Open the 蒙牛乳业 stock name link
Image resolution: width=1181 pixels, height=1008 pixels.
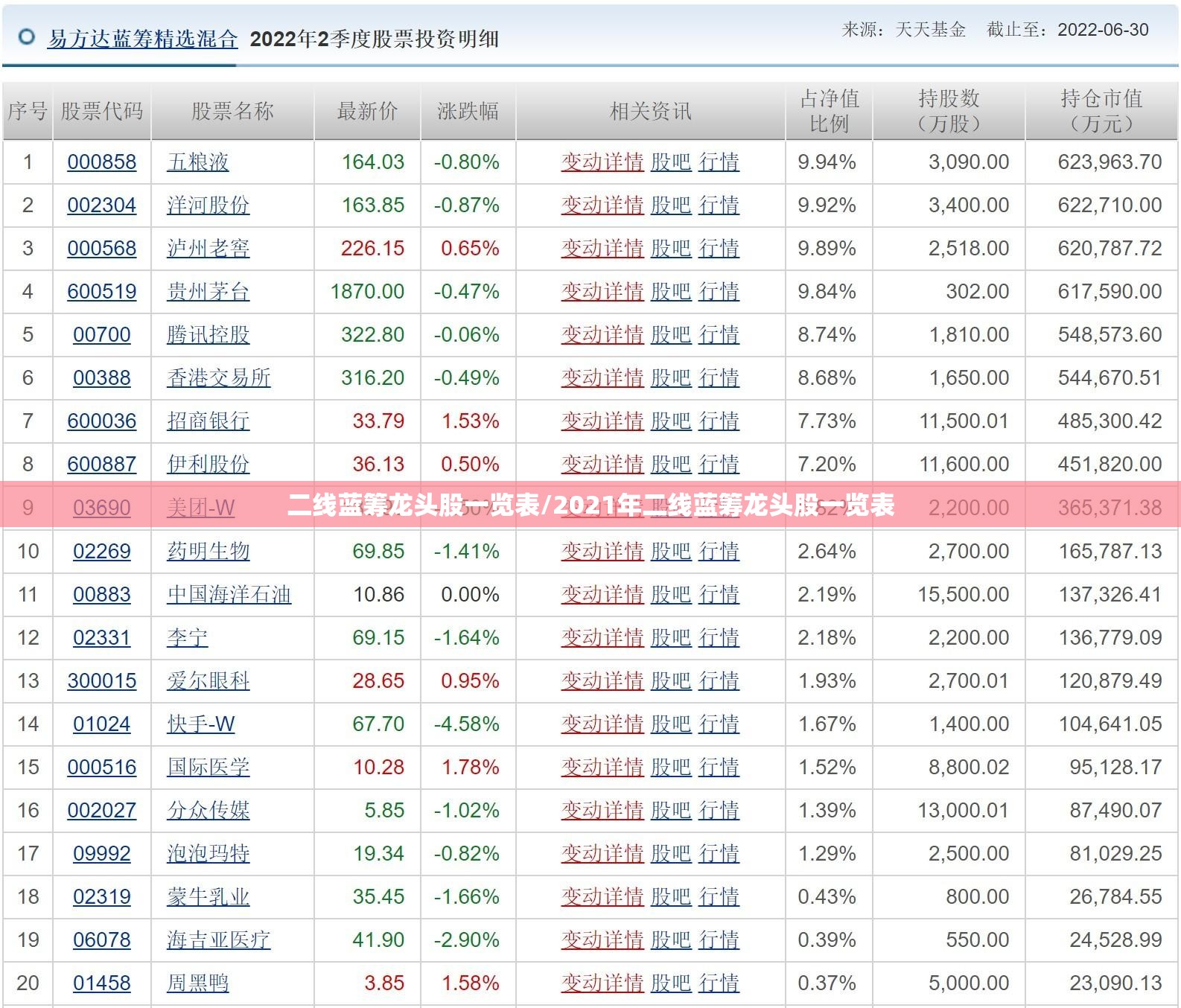(208, 896)
